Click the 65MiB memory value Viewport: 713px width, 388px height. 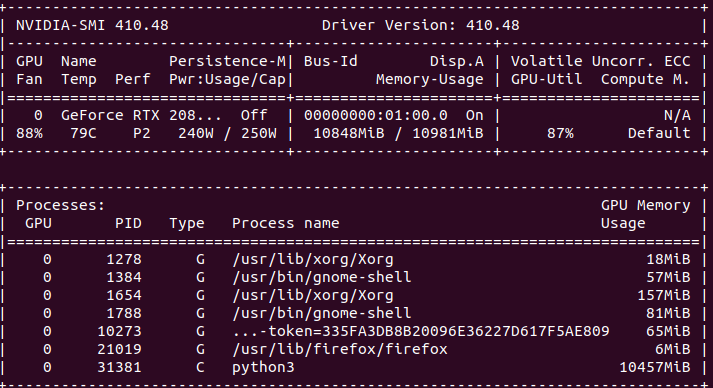(668, 332)
